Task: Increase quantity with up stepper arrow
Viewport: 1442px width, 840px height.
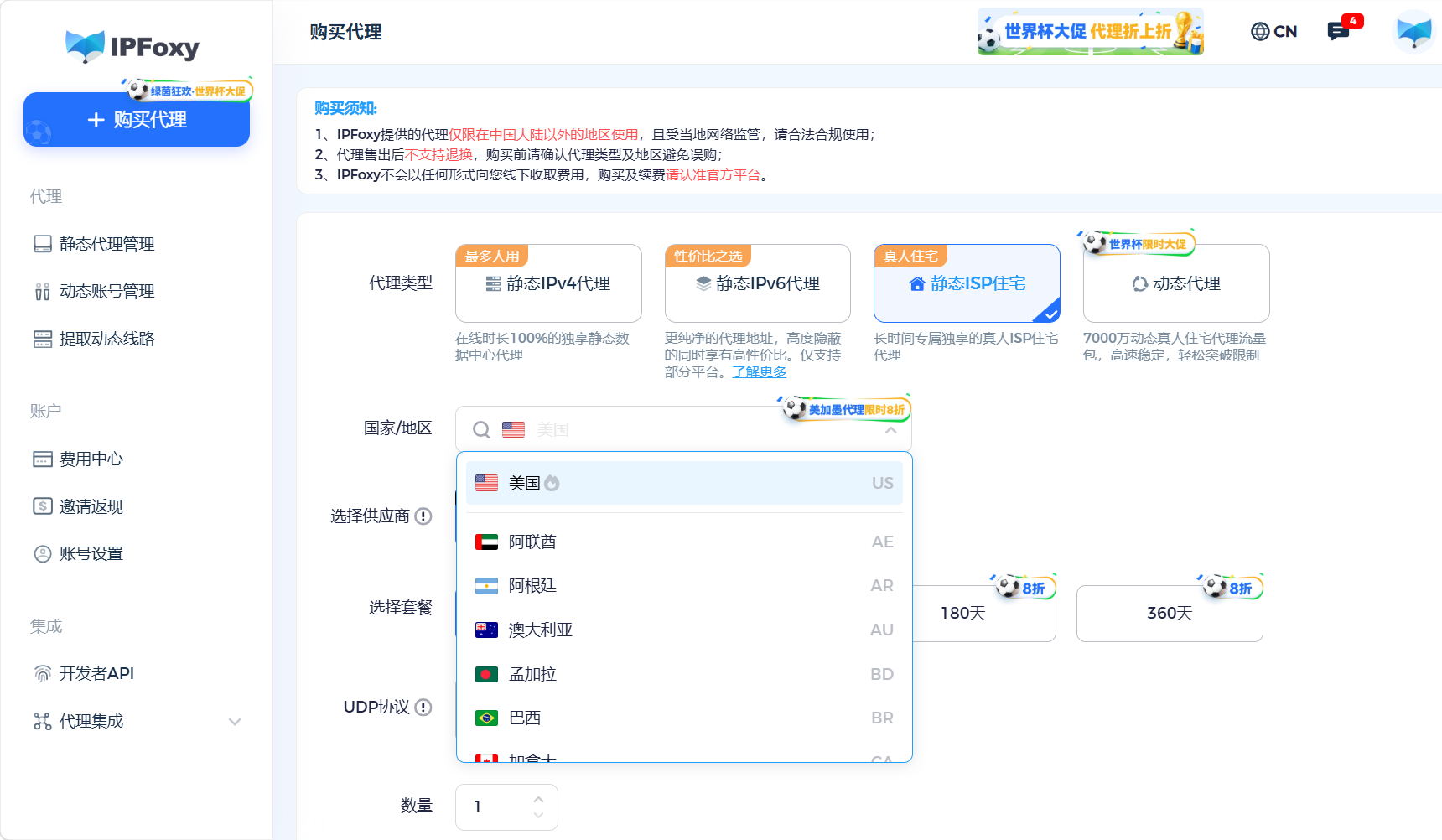Action: tap(538, 799)
